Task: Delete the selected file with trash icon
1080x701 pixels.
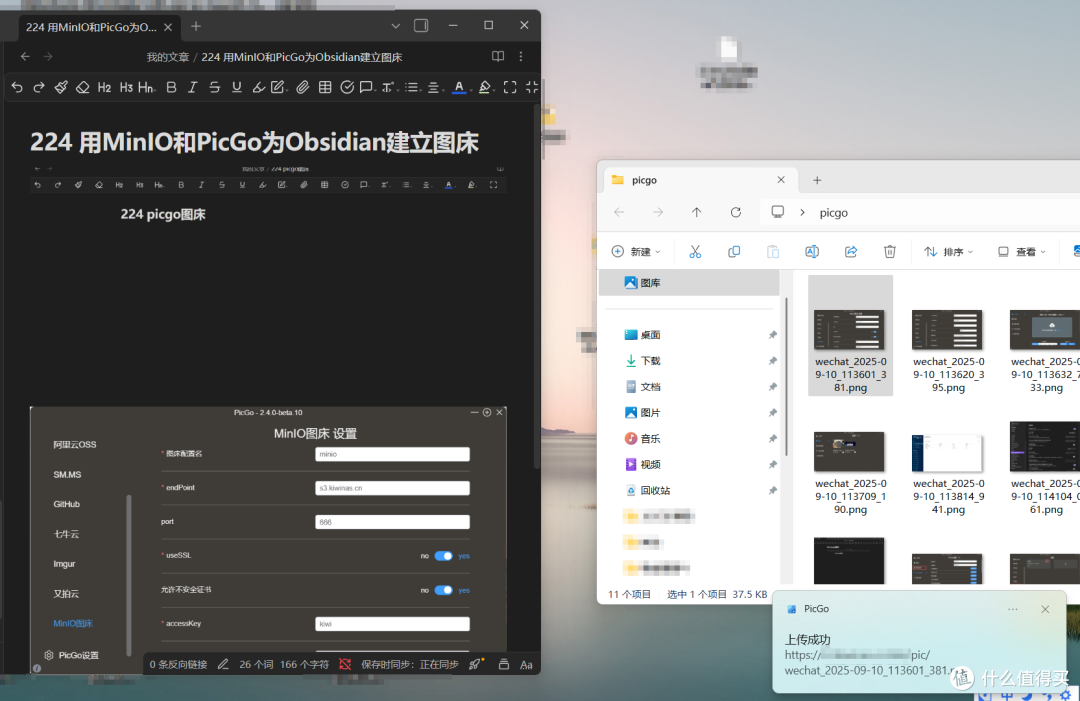Action: [x=890, y=251]
